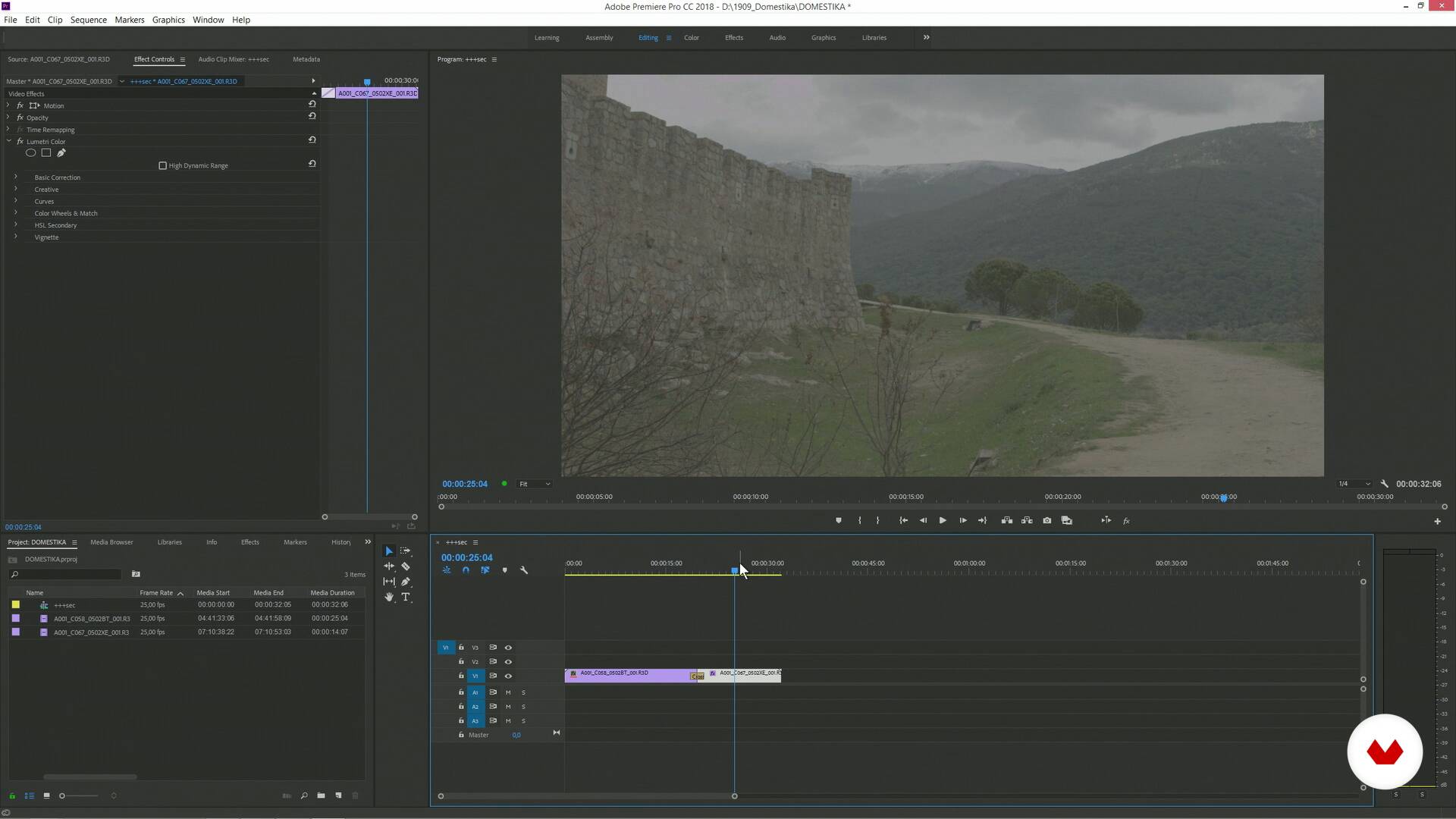Image resolution: width=1456 pixels, height=819 pixels.
Task: Create ellipse mask for Lumetri Color
Action: point(31,153)
